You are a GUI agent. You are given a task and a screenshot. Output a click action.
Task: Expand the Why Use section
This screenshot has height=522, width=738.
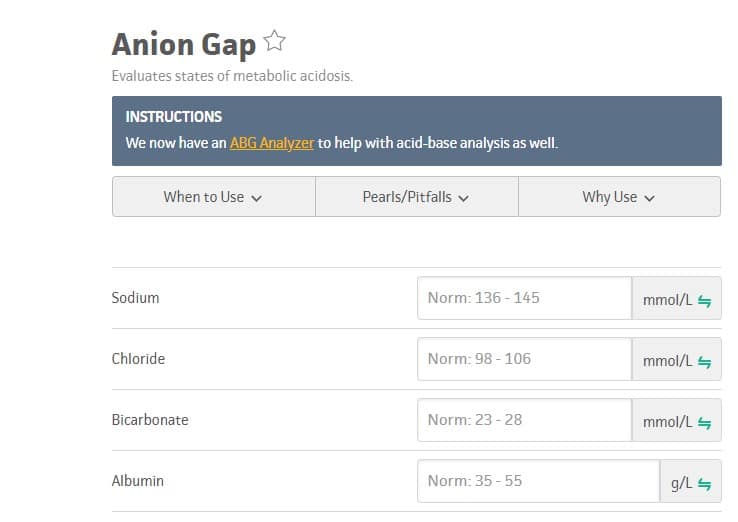(x=619, y=197)
